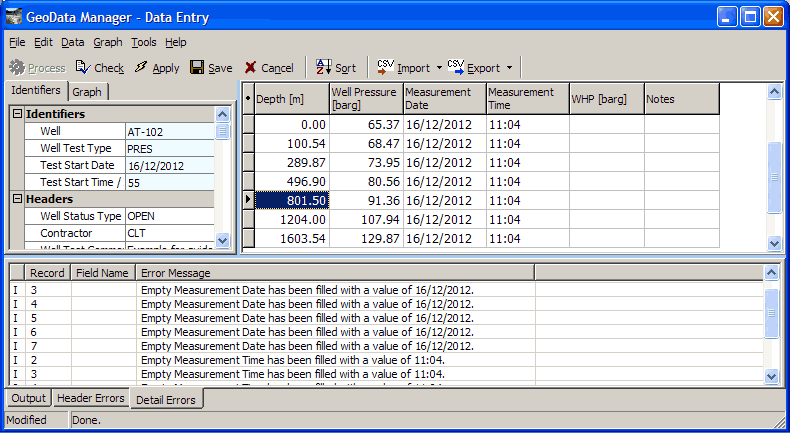Click the GeoData Manager title bar icon
This screenshot has height=433, width=790.
[x=15, y=16]
